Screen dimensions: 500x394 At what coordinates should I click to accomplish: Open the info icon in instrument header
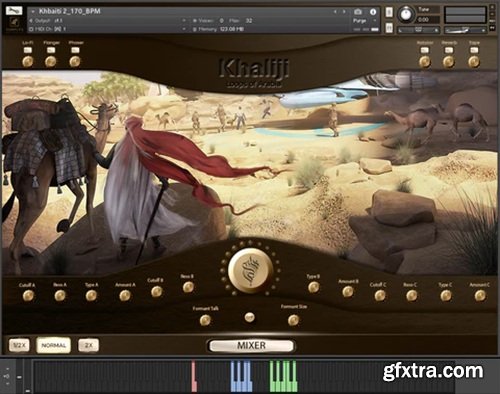(x=373, y=12)
